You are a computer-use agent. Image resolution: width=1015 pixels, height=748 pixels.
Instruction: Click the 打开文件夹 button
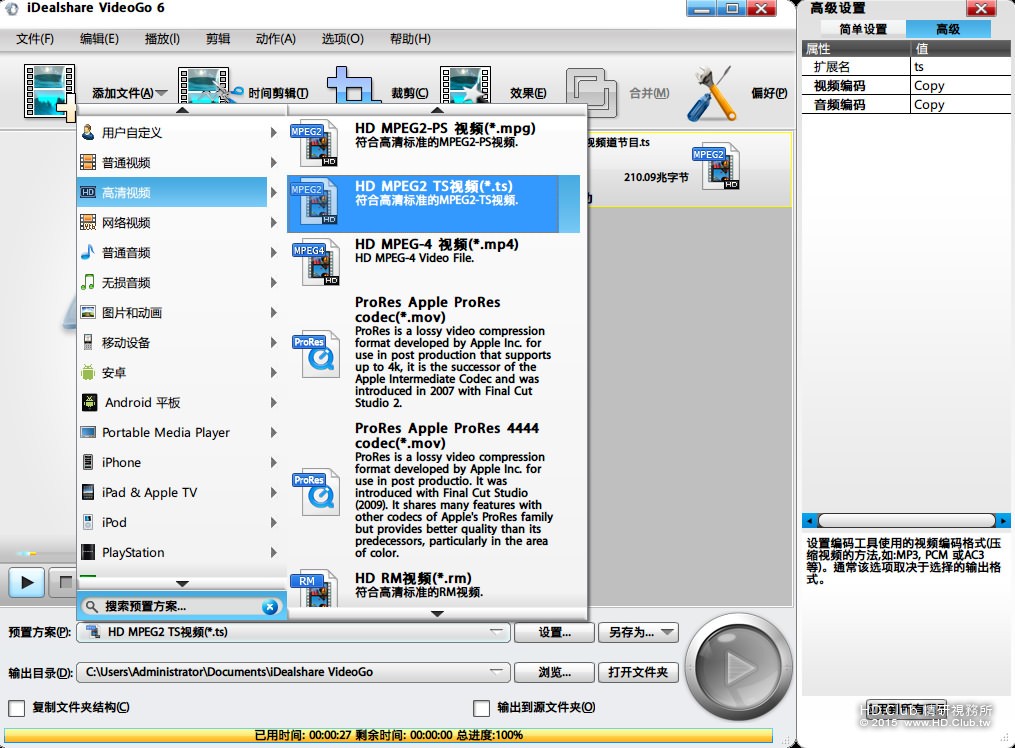pos(638,672)
